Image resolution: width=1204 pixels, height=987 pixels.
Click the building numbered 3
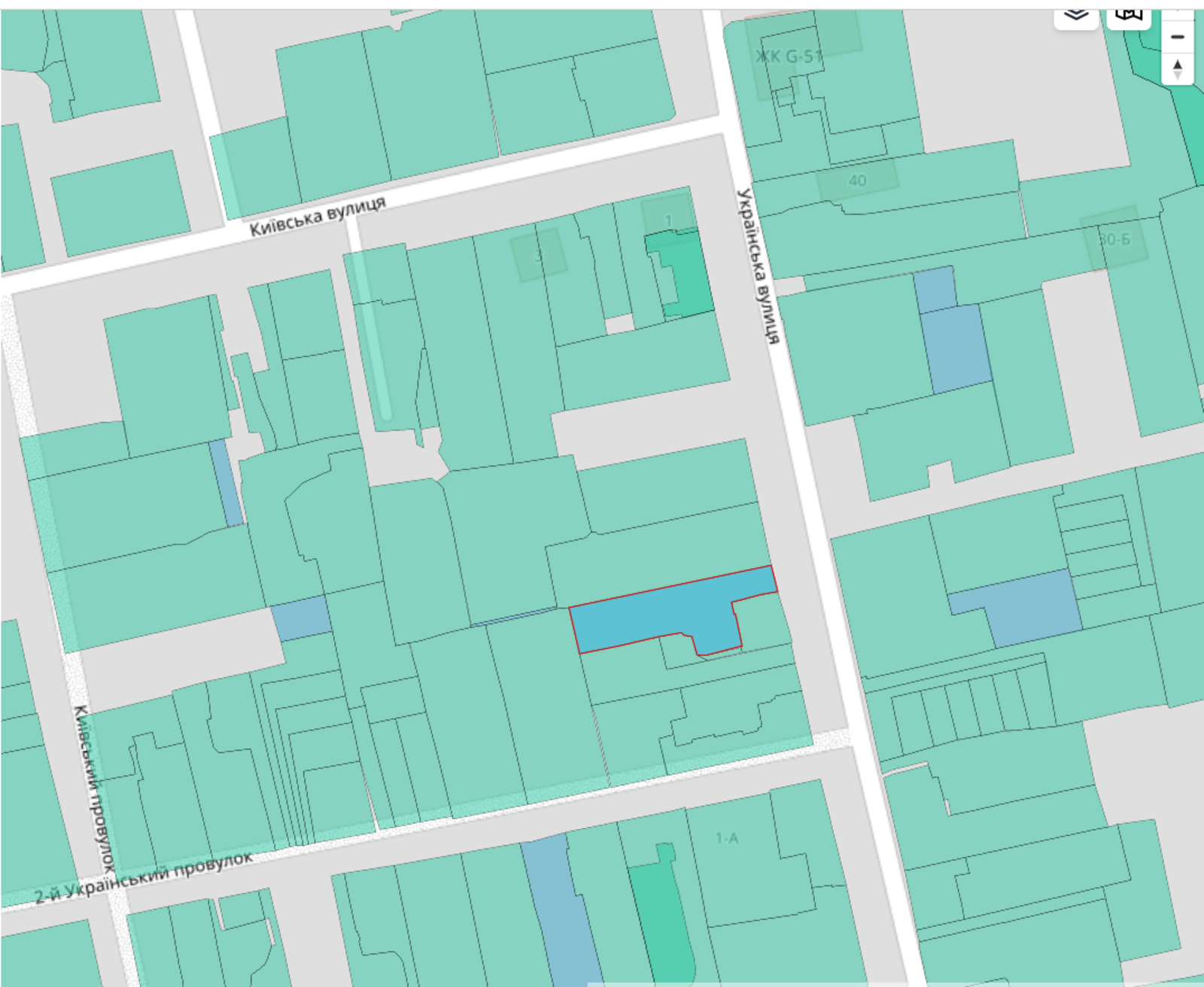[x=537, y=256]
